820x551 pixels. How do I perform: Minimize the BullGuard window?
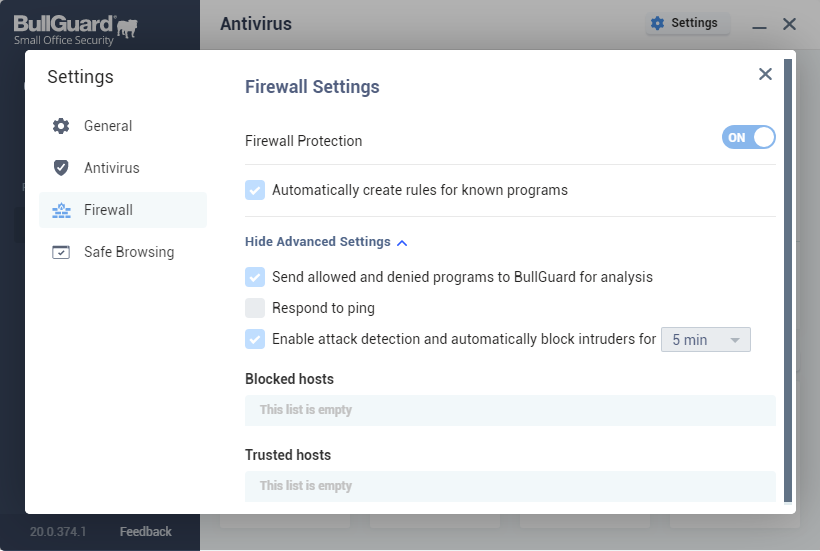point(760,24)
